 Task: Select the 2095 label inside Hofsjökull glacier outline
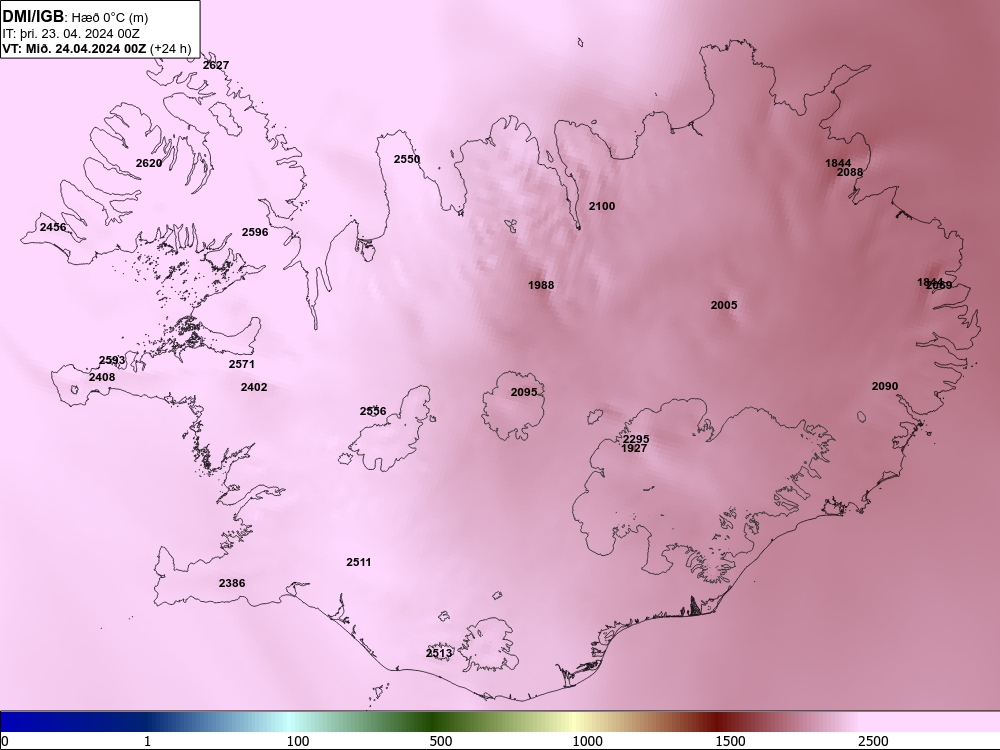524,392
